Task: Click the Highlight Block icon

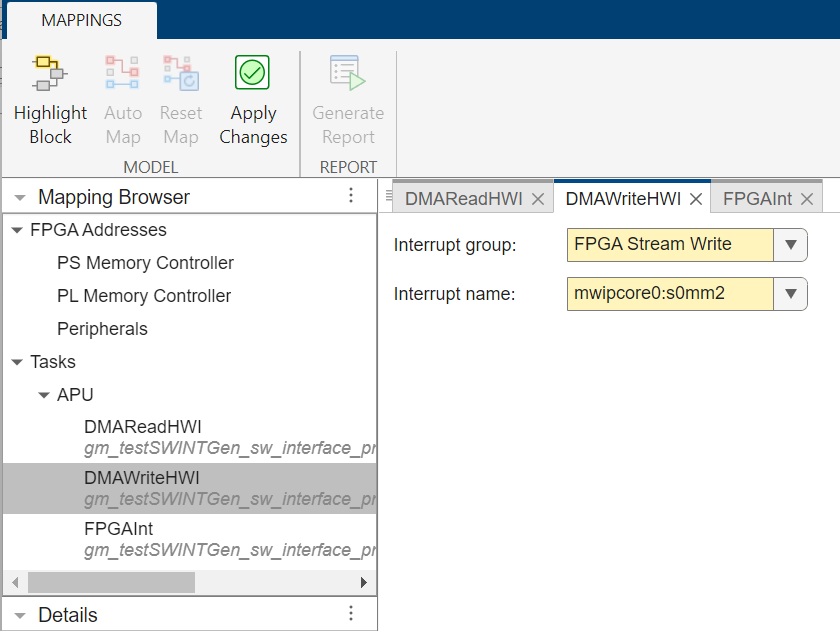Action: pyautogui.click(x=50, y=75)
